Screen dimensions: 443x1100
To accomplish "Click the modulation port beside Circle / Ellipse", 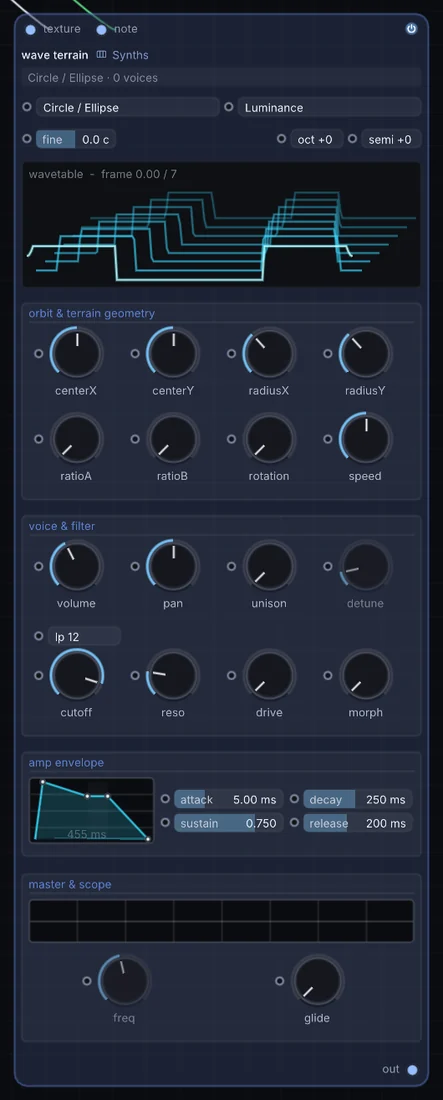I will coord(27,107).
